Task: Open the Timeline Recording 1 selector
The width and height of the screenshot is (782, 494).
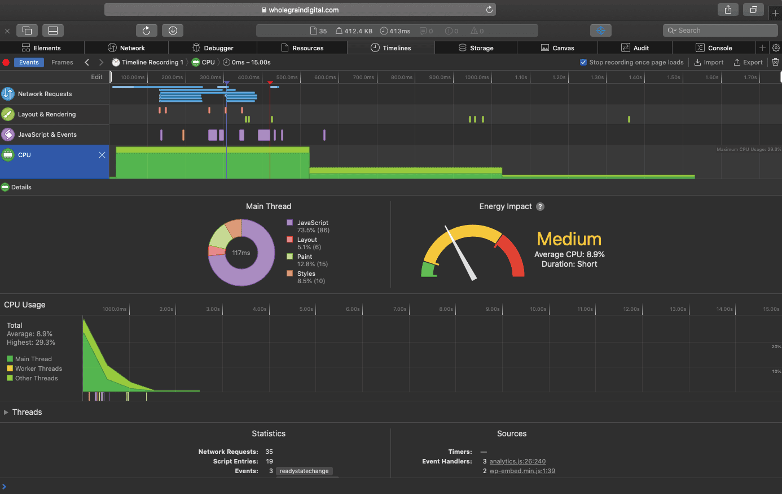Action: [152, 62]
